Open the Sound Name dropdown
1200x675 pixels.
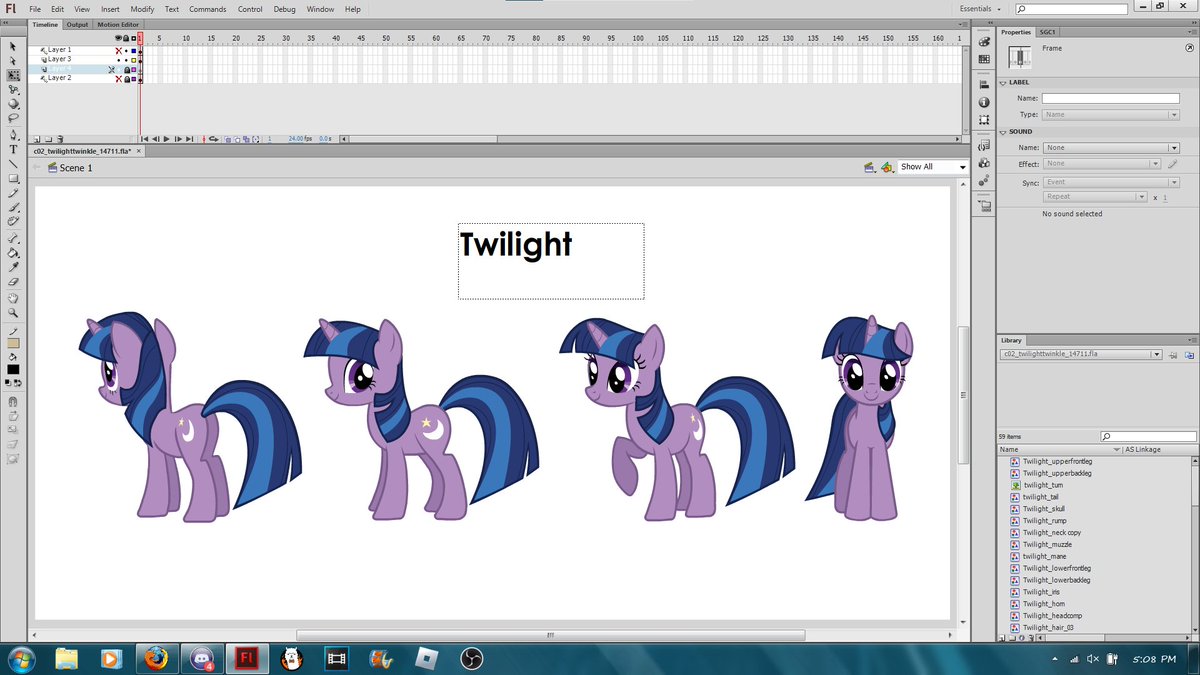1111,148
